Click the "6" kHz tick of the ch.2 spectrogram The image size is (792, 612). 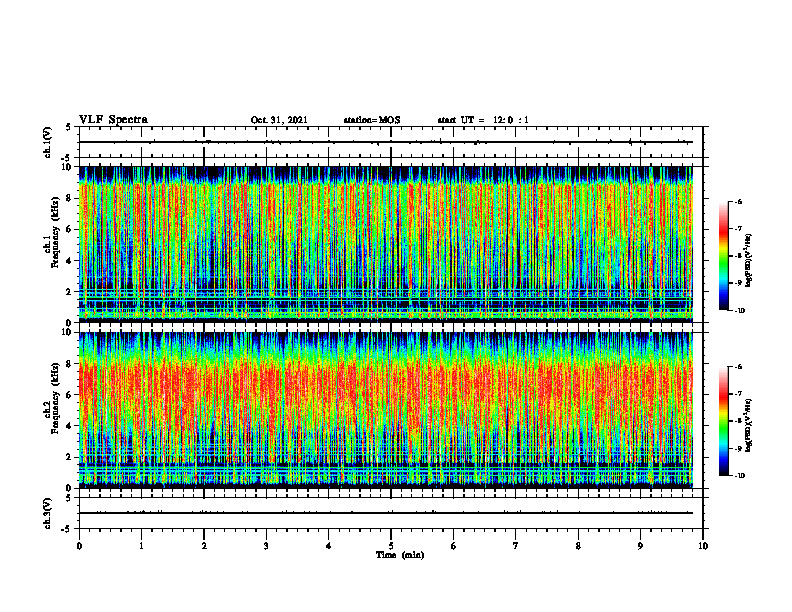pyautogui.click(x=70, y=395)
